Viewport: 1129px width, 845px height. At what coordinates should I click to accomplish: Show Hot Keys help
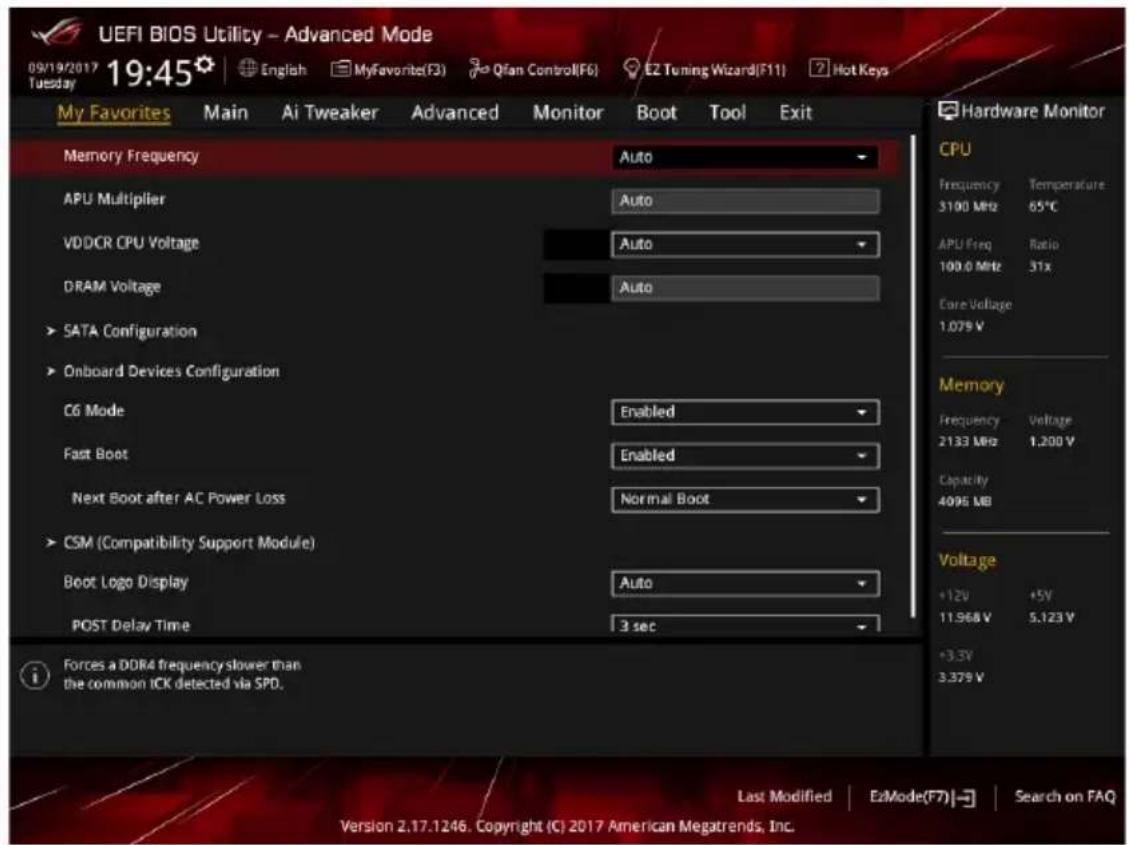[849, 69]
